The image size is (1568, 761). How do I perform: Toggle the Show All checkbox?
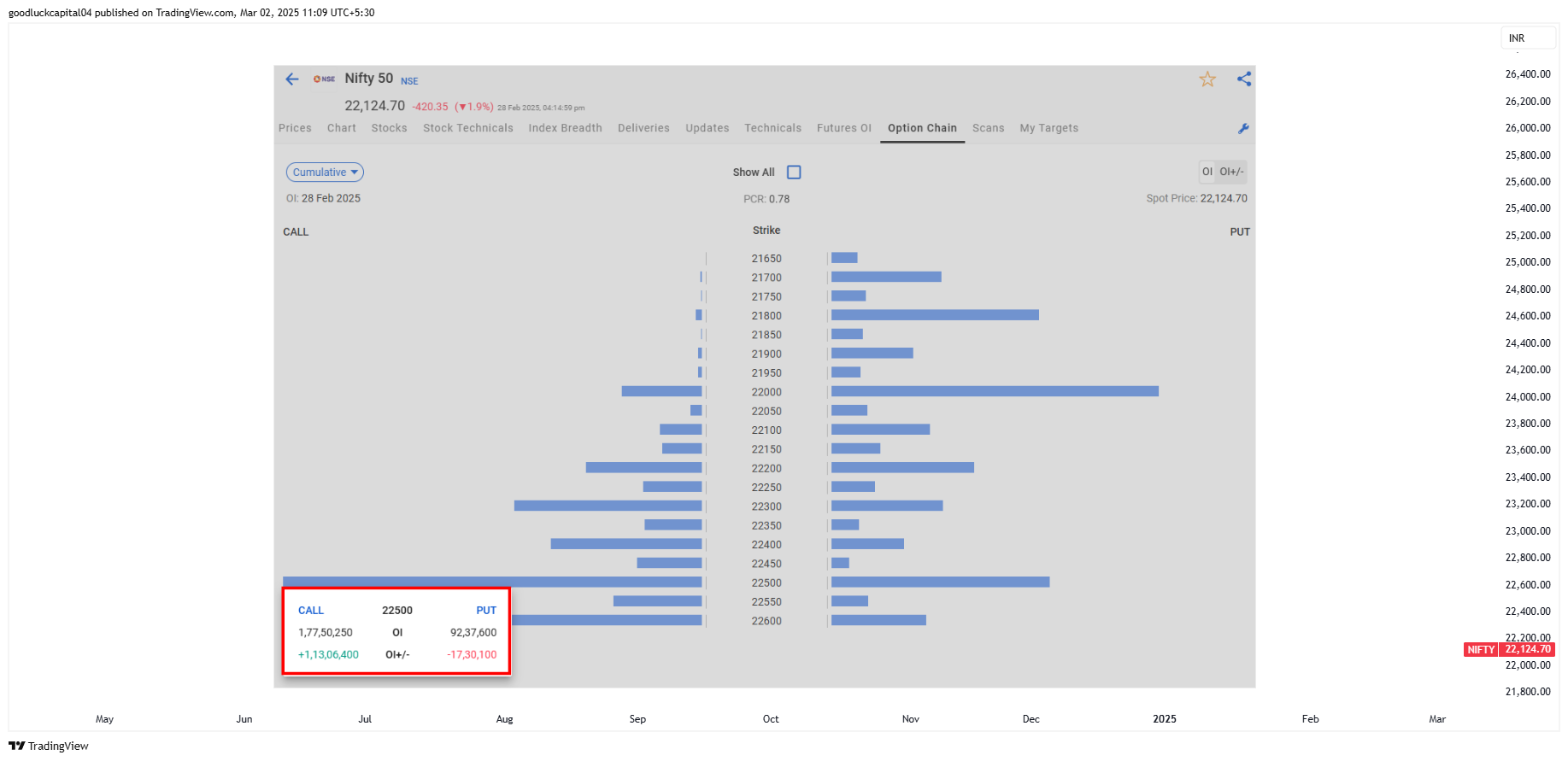(x=794, y=173)
